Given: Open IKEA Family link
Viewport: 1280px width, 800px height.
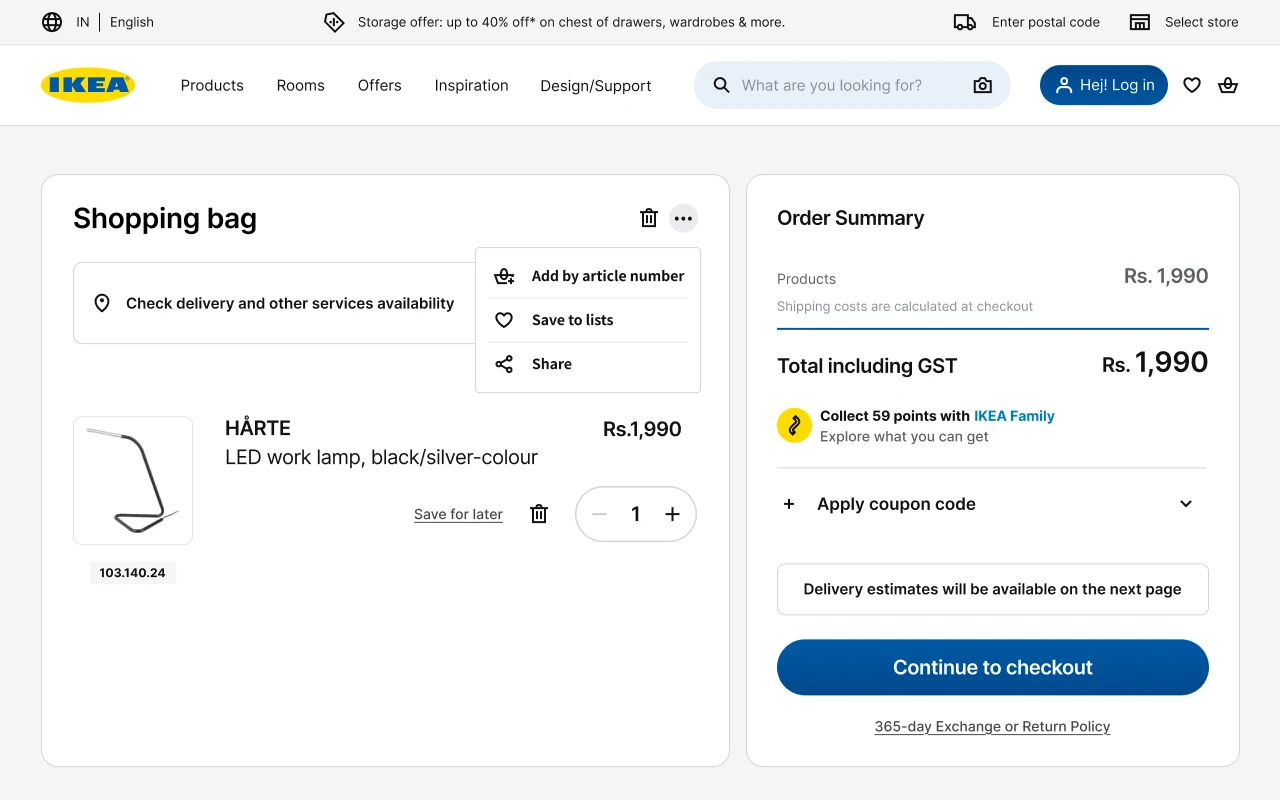Looking at the screenshot, I should point(1014,416).
